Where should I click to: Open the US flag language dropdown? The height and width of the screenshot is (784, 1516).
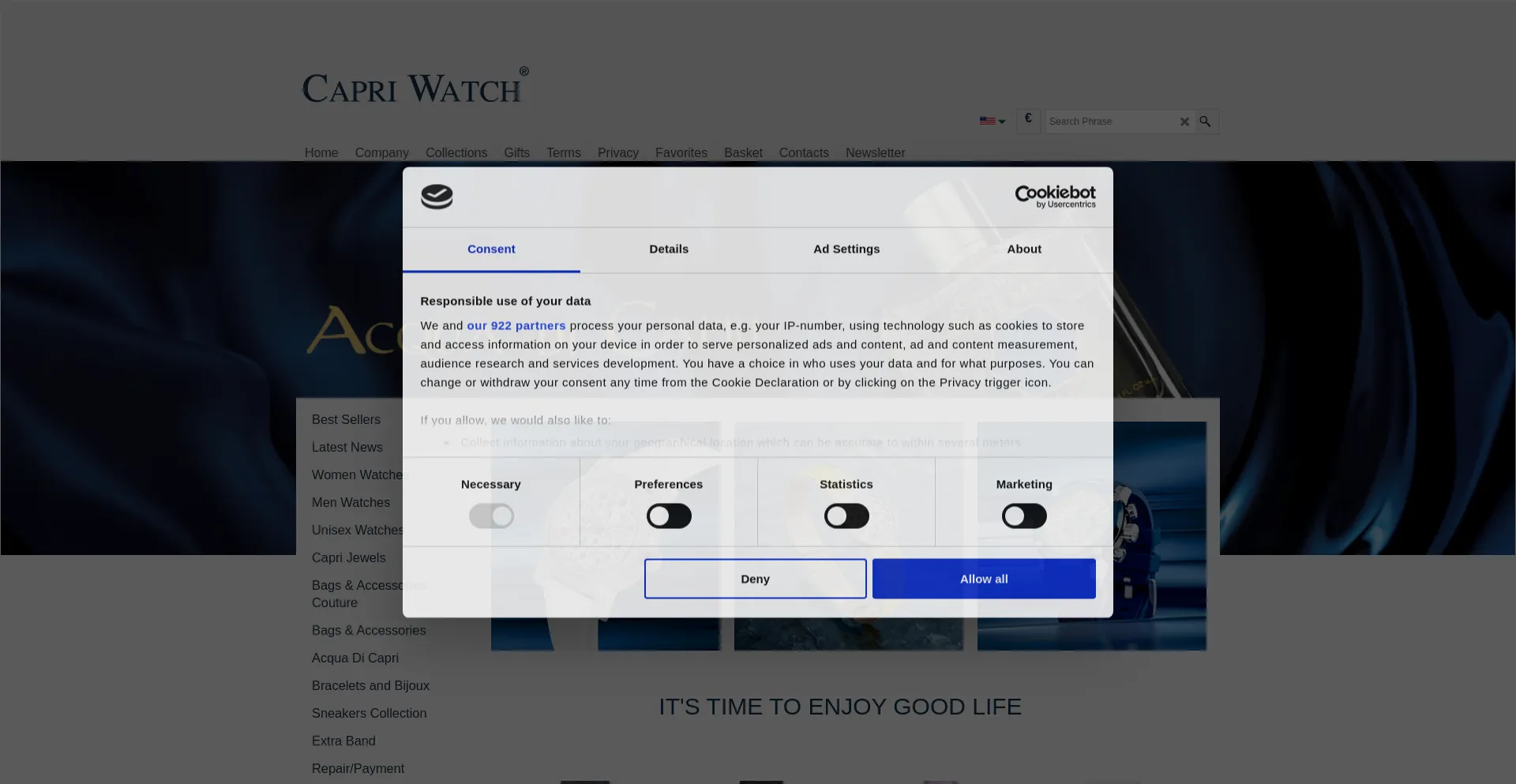[992, 122]
